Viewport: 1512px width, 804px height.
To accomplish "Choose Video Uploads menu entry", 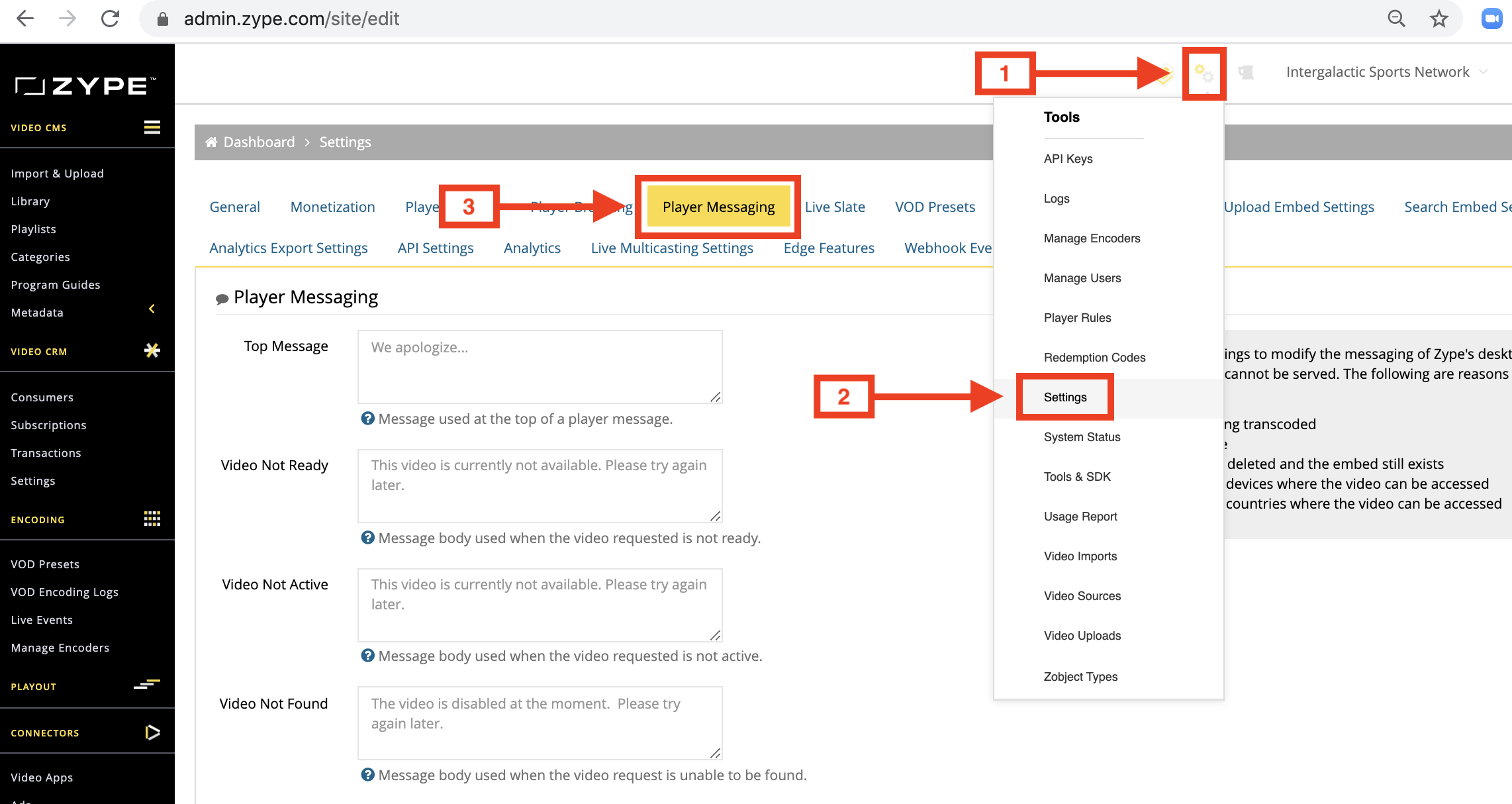I will click(x=1082, y=635).
